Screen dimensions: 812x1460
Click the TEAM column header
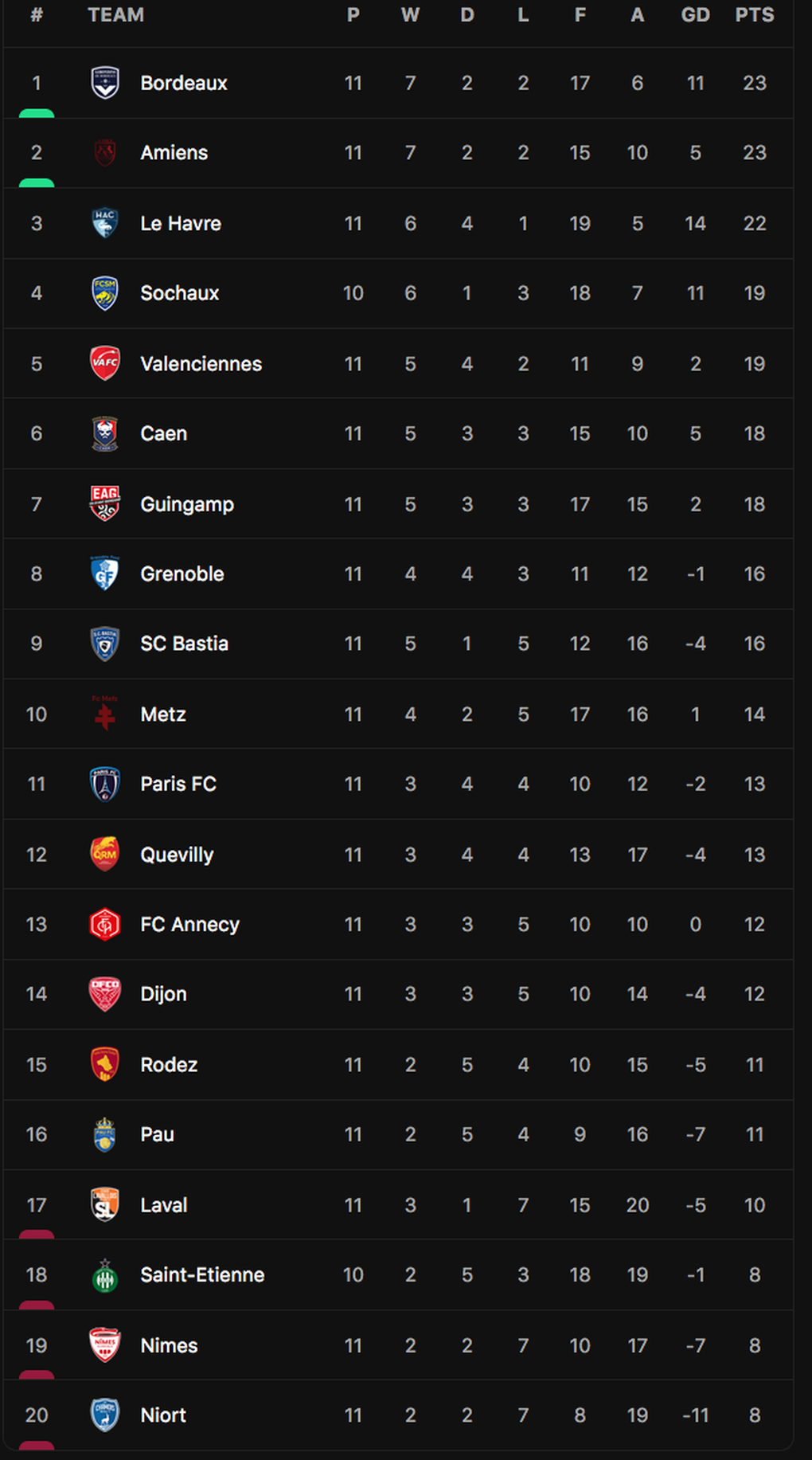(x=116, y=15)
